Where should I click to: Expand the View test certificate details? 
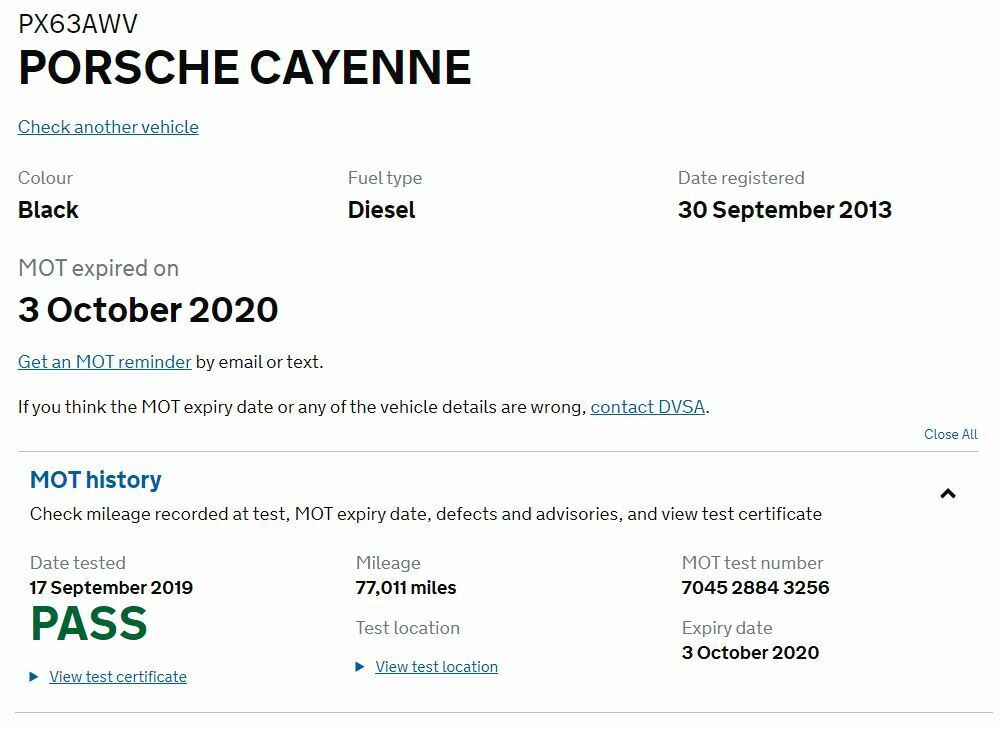click(x=117, y=676)
